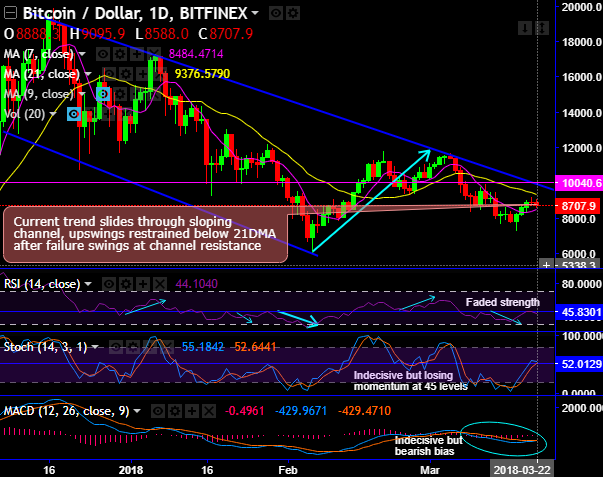This screenshot has height=477, width=603.
Task: Click the Faded strength annotation text
Action: tap(503, 302)
